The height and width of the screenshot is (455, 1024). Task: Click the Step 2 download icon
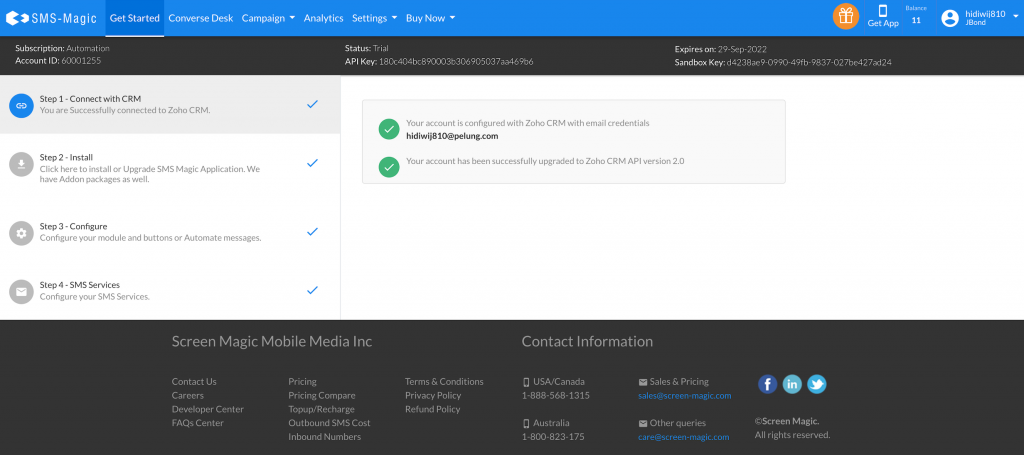tap(22, 164)
